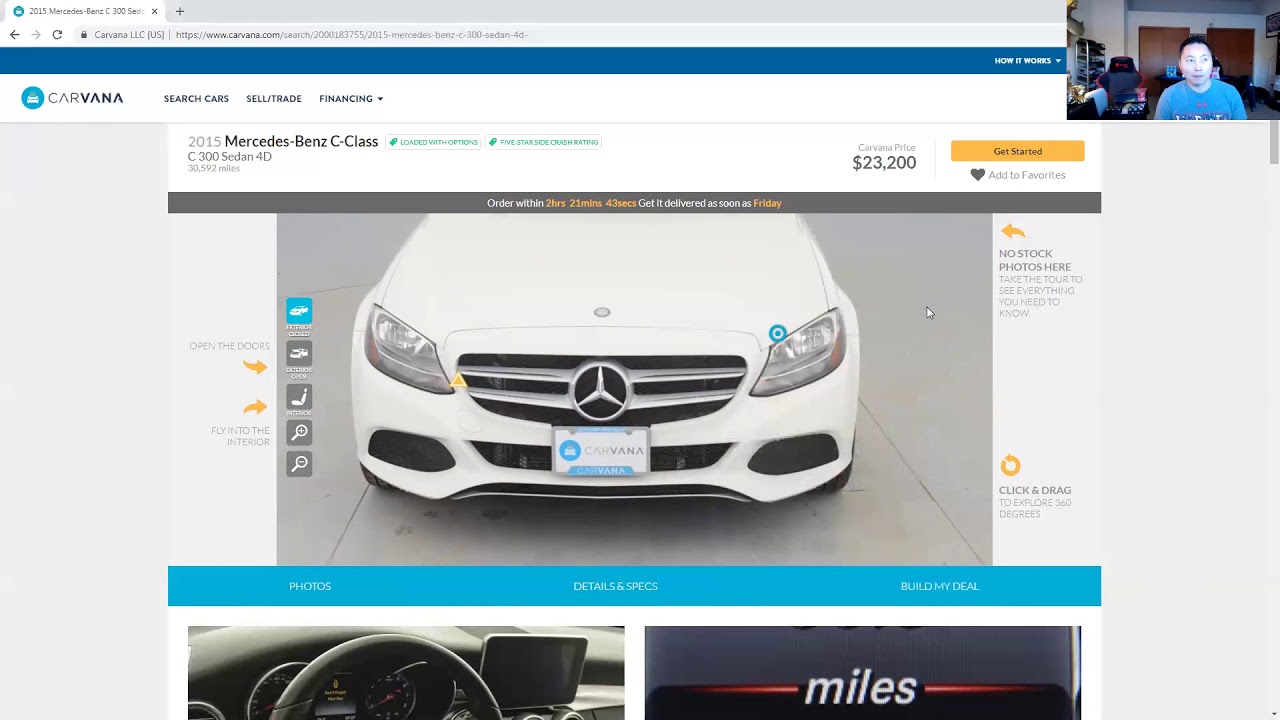Viewport: 1280px width, 720px height.
Task: Click the $23,200 Carvana price text
Action: 884,163
